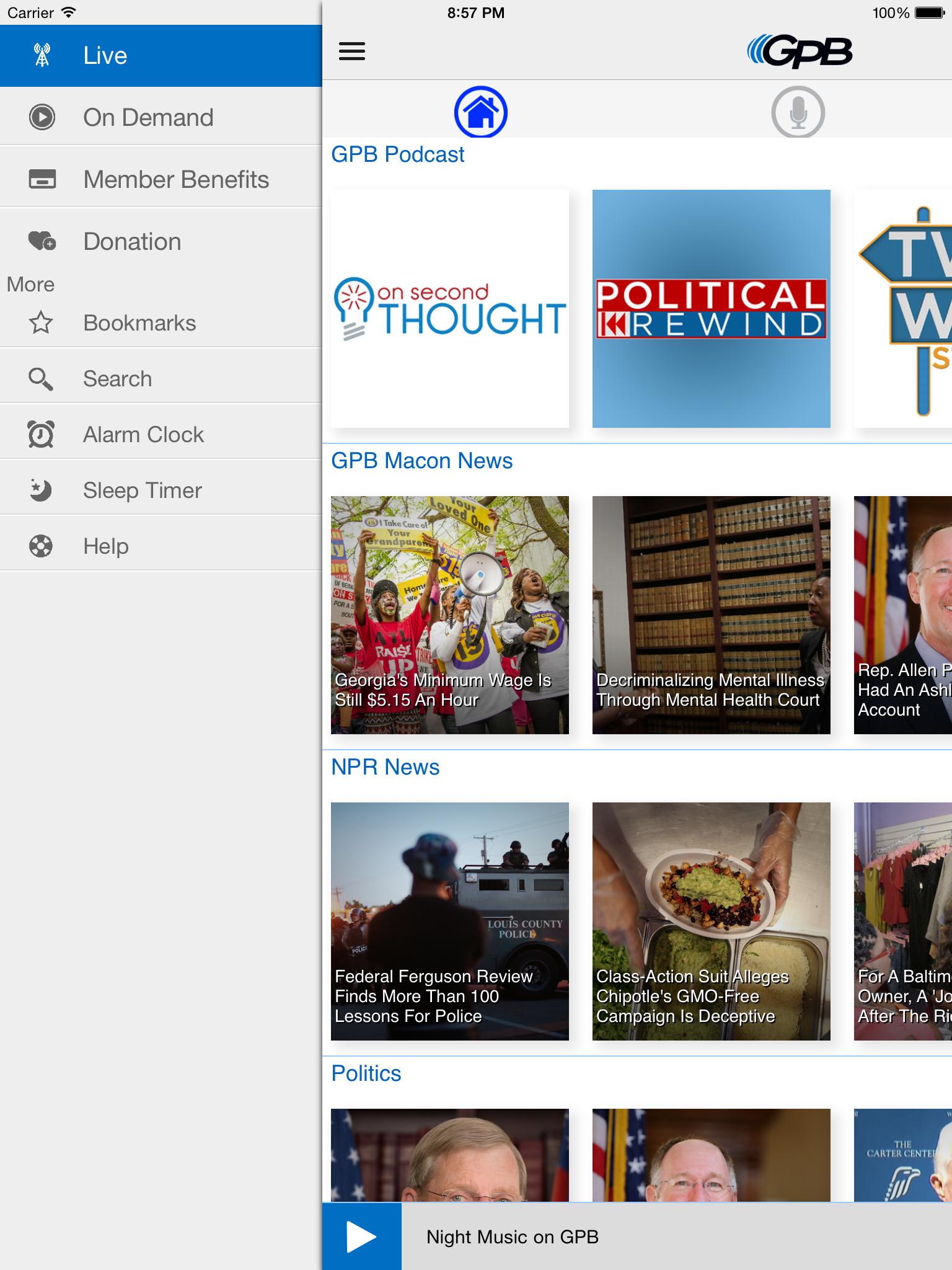Tap the Help lifebuoy icon
Viewport: 952px width, 1270px height.
tap(41, 546)
